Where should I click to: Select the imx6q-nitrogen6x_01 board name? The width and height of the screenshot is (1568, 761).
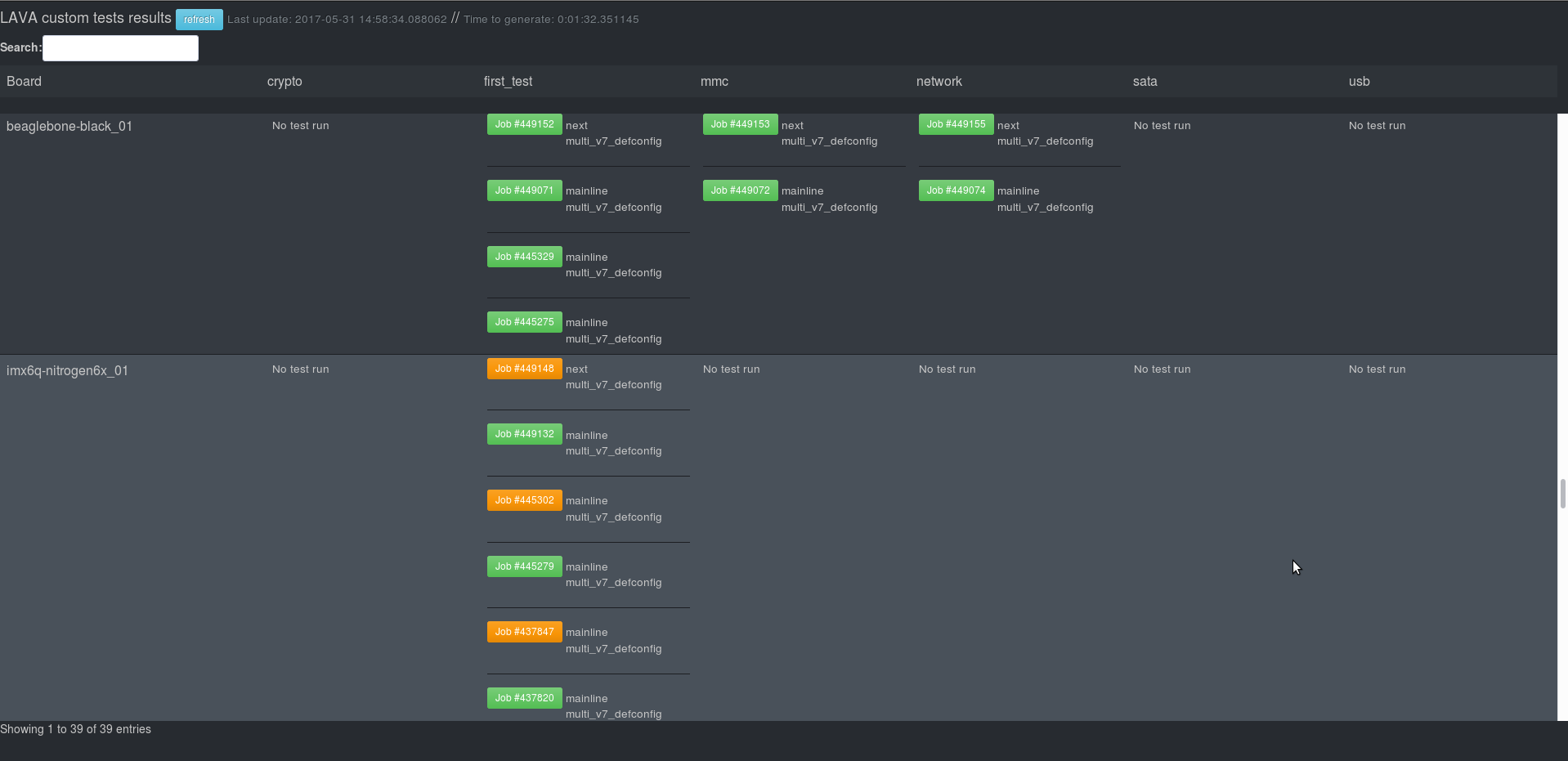pos(67,371)
